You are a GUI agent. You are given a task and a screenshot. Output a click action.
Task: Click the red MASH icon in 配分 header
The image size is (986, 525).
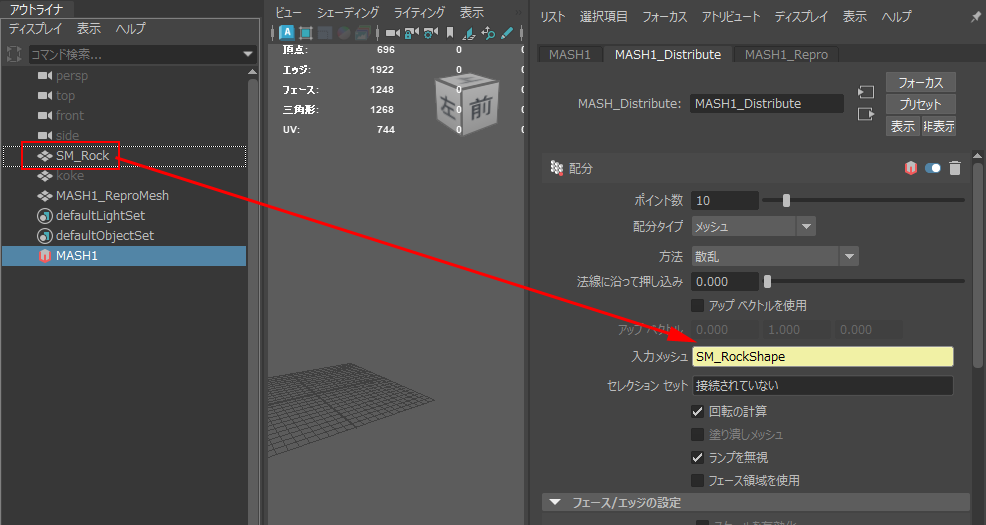tap(910, 169)
